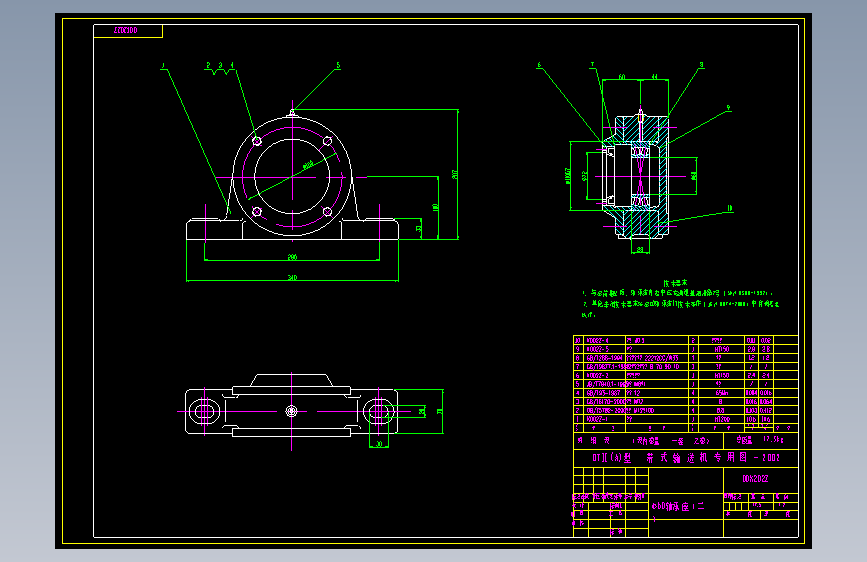
Task: Click the technical requirements heading
Action: (x=675, y=283)
